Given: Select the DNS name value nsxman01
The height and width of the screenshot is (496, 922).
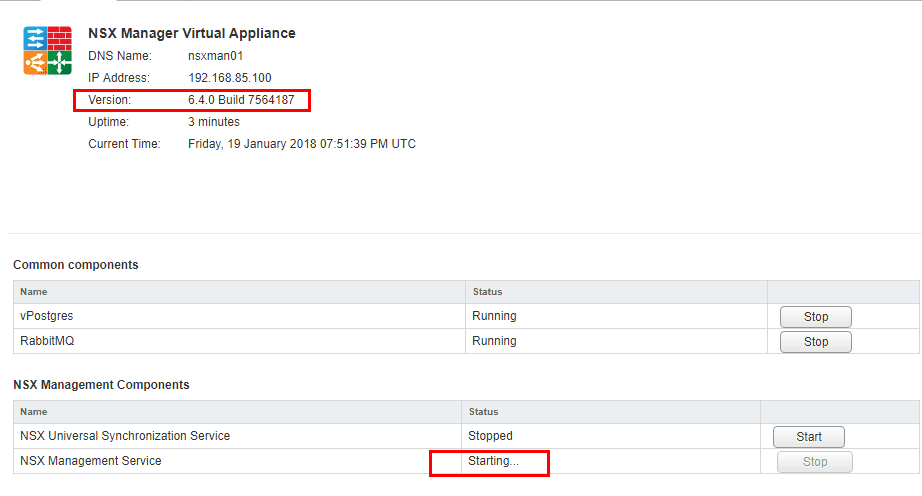Looking at the screenshot, I should [215, 56].
